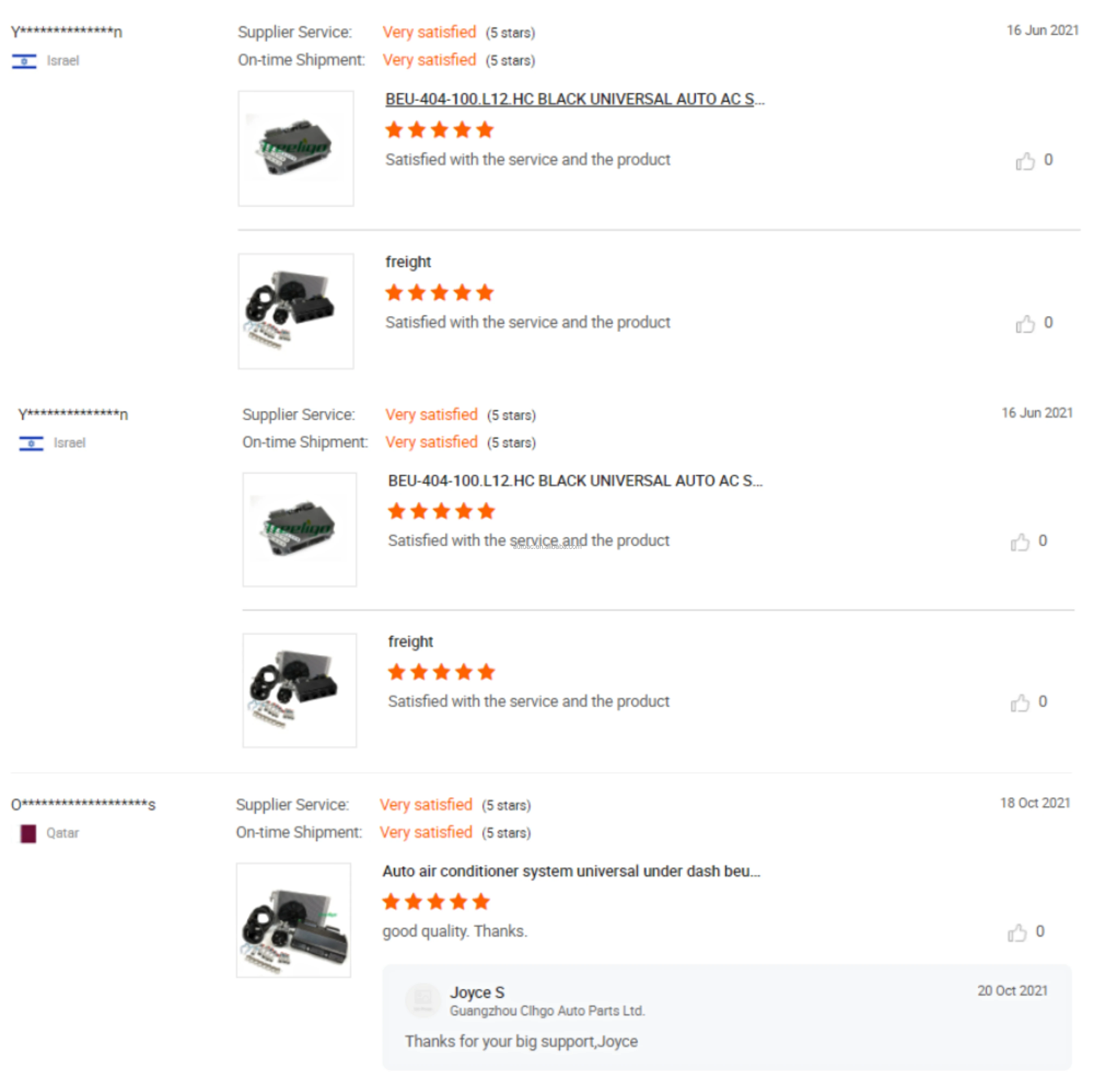Like the first BEU-404 product review
Image resolution: width=1094 pixels, height=1092 pixels.
[x=1025, y=161]
